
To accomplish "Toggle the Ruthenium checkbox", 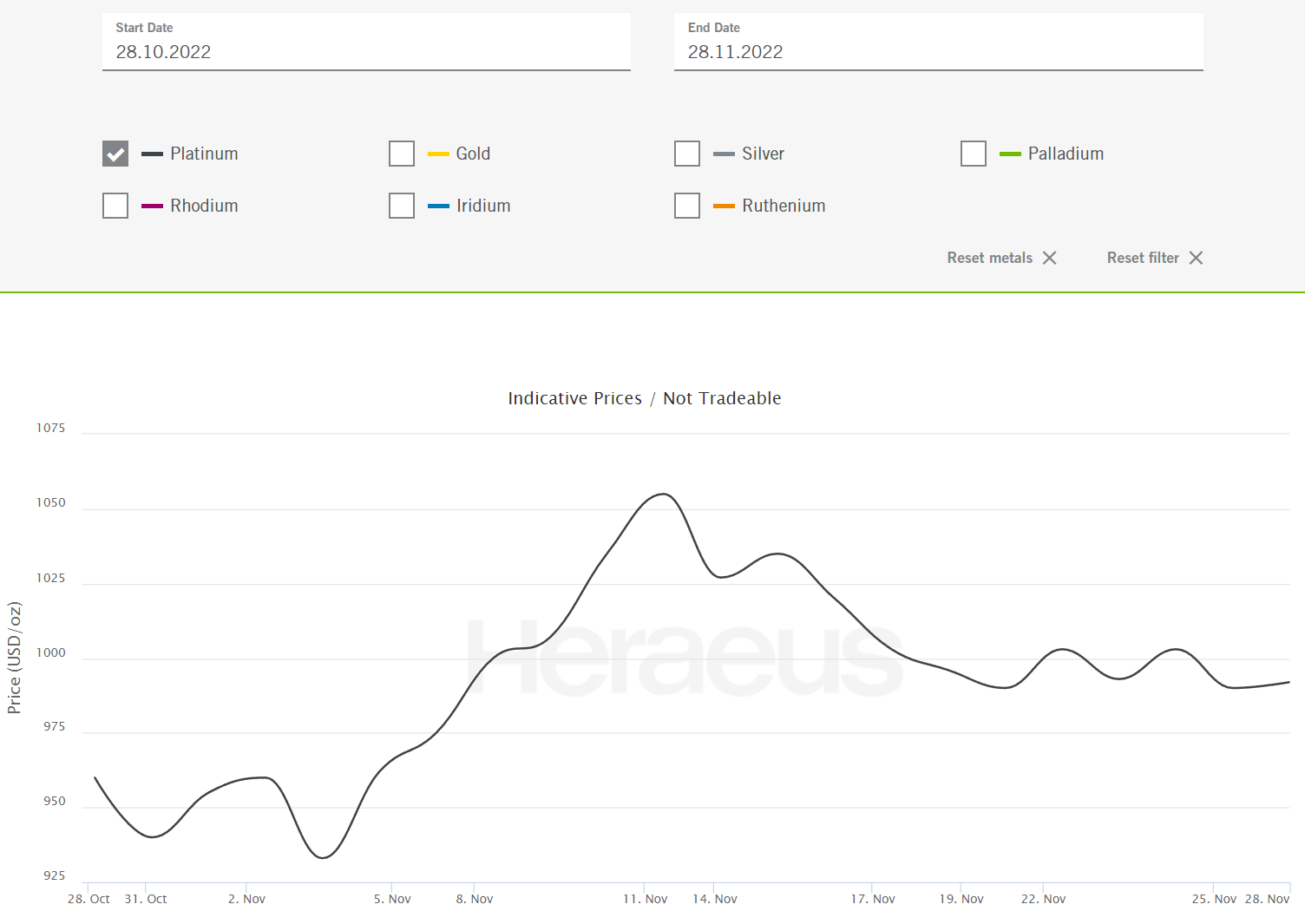I will pyautogui.click(x=687, y=206).
